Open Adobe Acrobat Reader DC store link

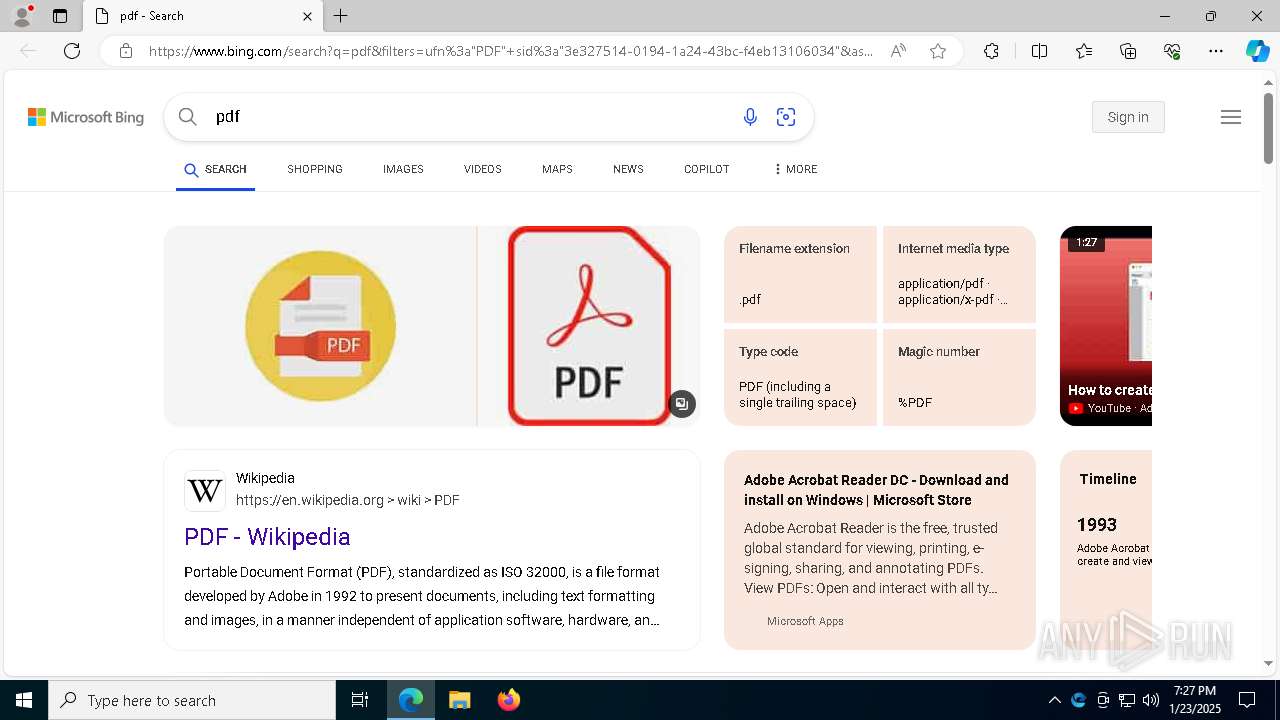click(876, 490)
